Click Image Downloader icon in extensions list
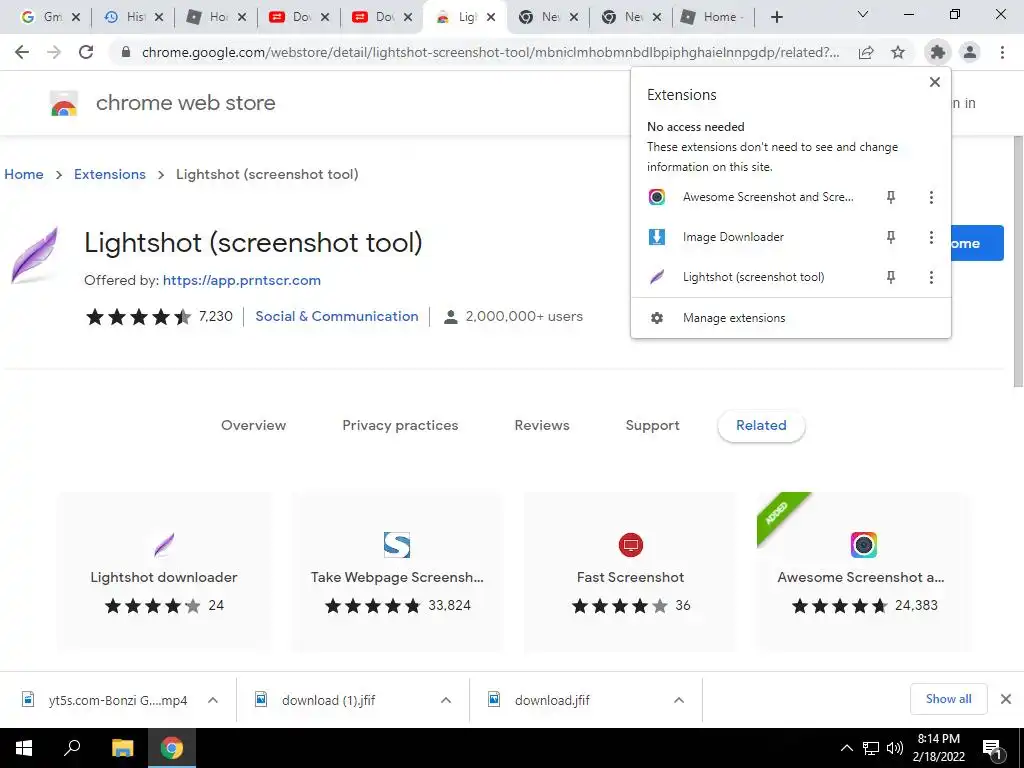This screenshot has height=768, width=1024. coord(656,237)
